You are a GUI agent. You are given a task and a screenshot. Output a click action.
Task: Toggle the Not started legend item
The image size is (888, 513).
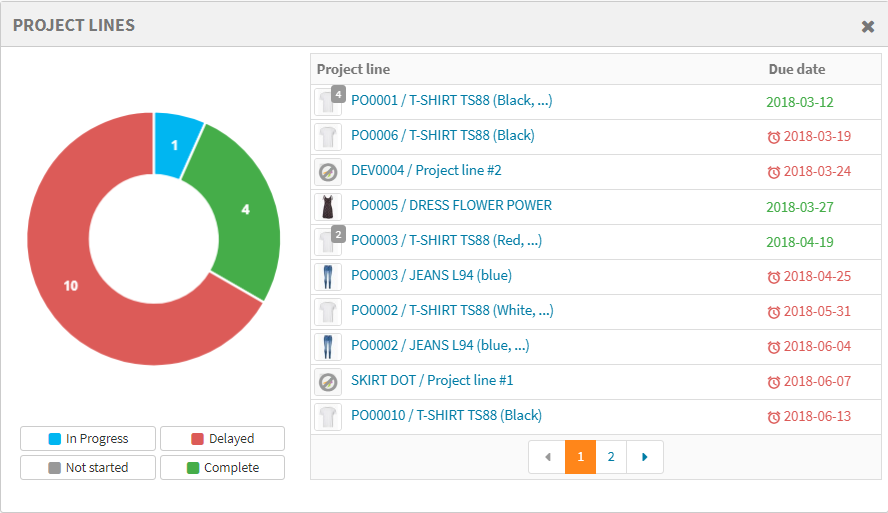(88, 468)
